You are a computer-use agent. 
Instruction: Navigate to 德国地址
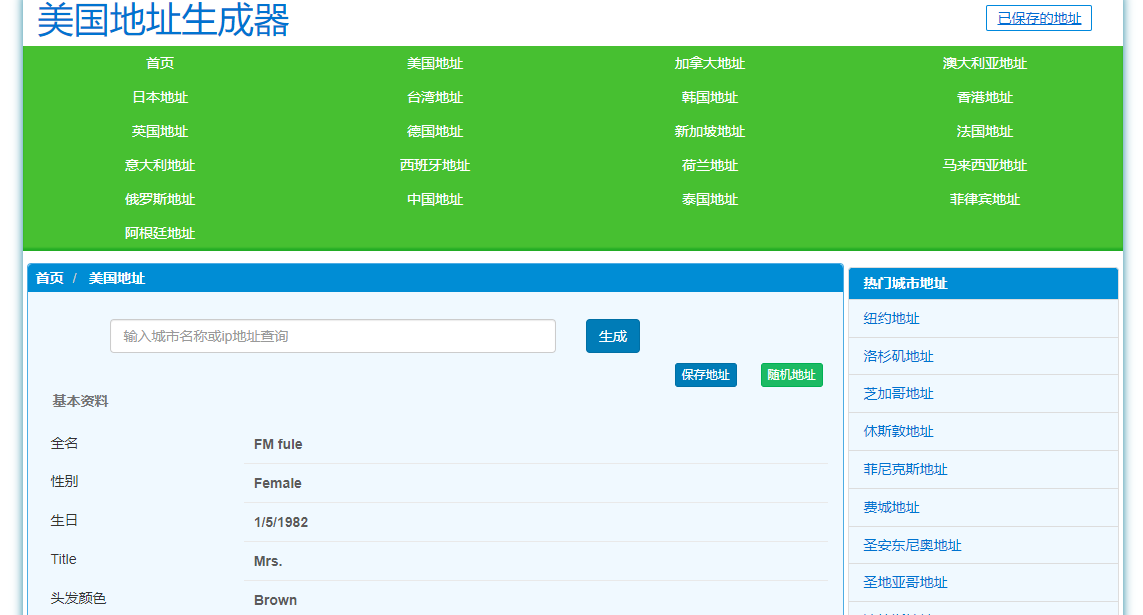pos(434,131)
